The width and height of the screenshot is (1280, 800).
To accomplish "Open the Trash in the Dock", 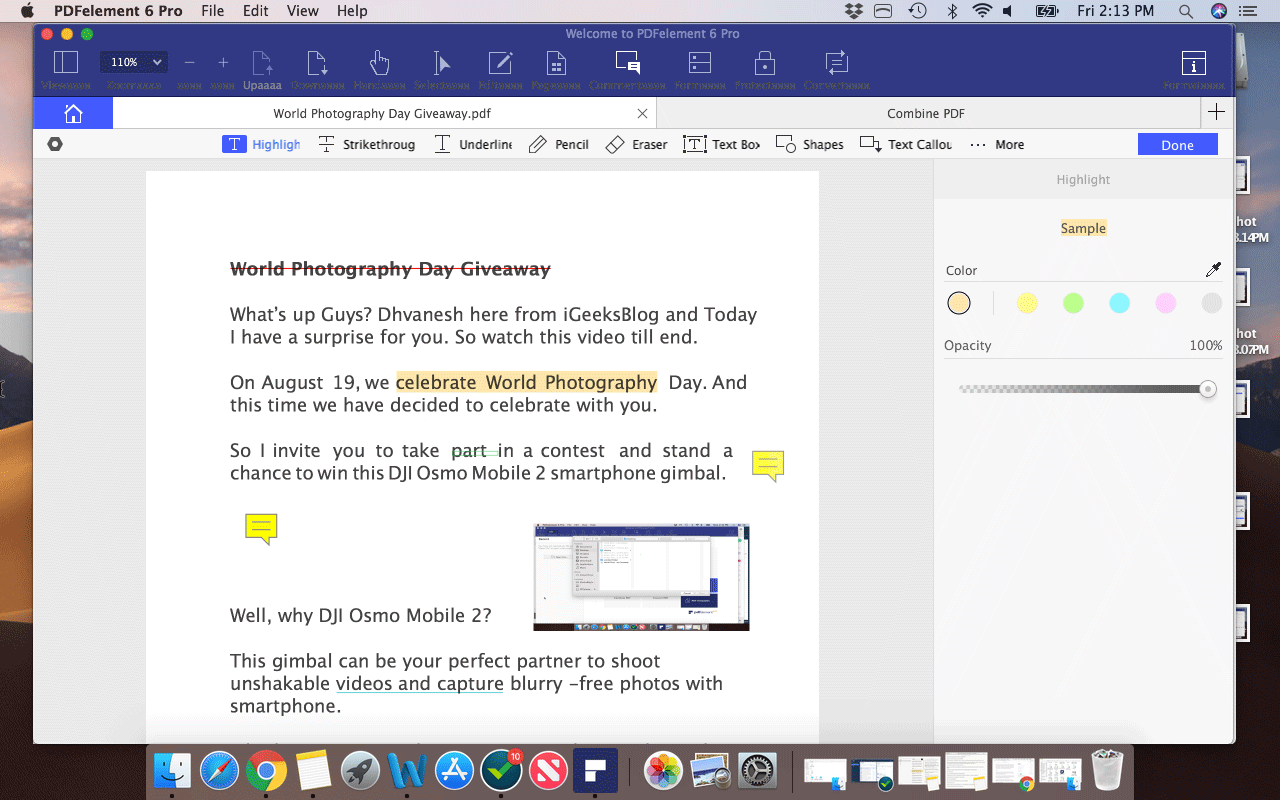I will click(1107, 771).
